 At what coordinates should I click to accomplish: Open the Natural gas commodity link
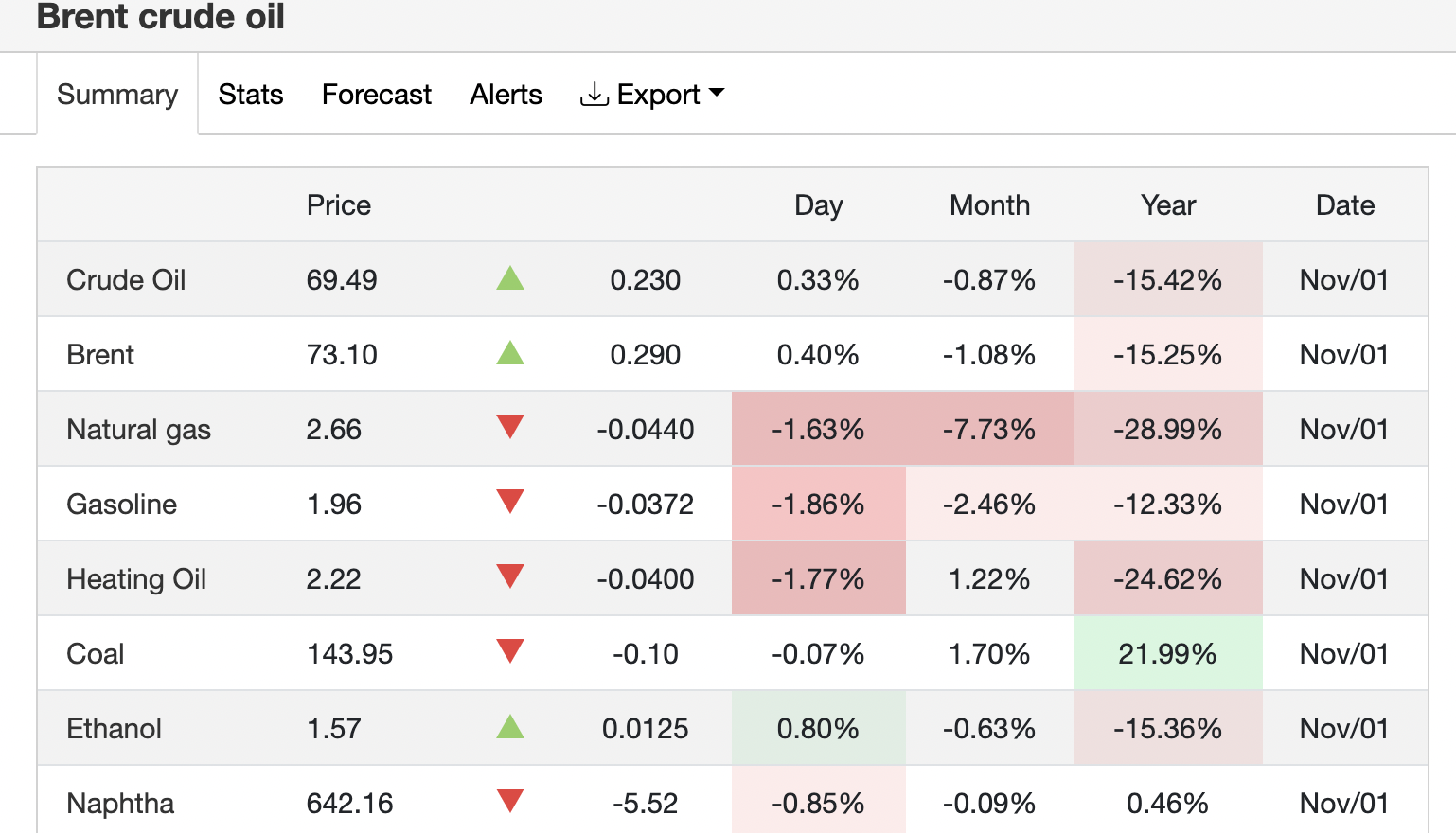tap(139, 430)
